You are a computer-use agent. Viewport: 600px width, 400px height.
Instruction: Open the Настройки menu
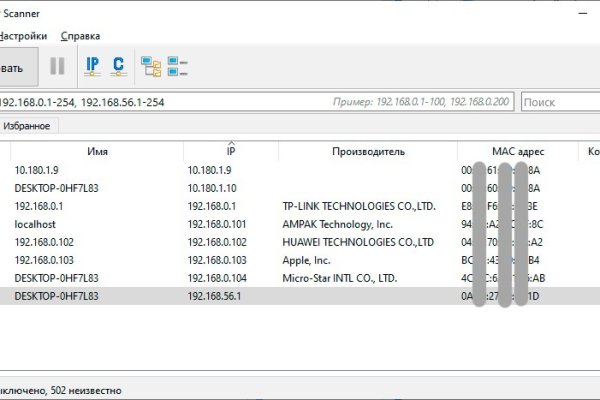(22, 36)
